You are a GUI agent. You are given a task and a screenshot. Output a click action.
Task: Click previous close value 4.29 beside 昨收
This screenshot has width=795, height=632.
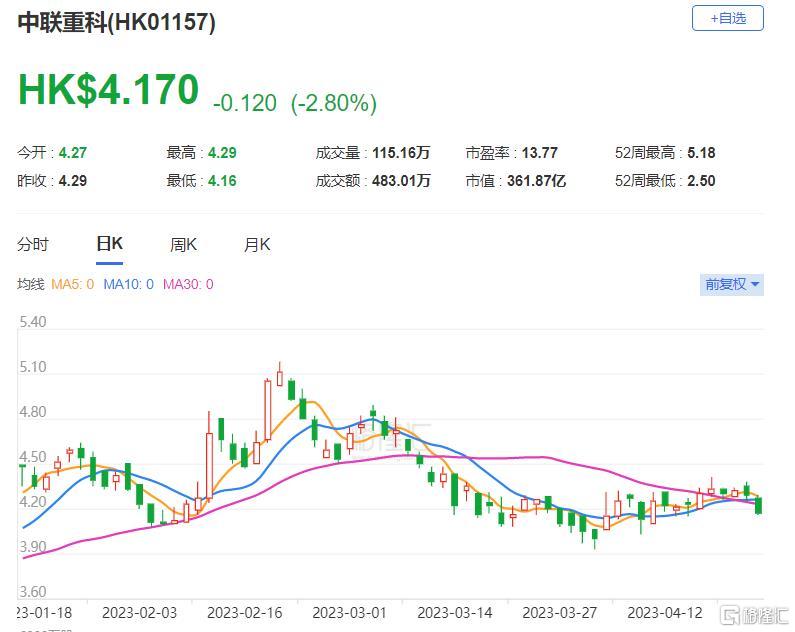coord(73,181)
